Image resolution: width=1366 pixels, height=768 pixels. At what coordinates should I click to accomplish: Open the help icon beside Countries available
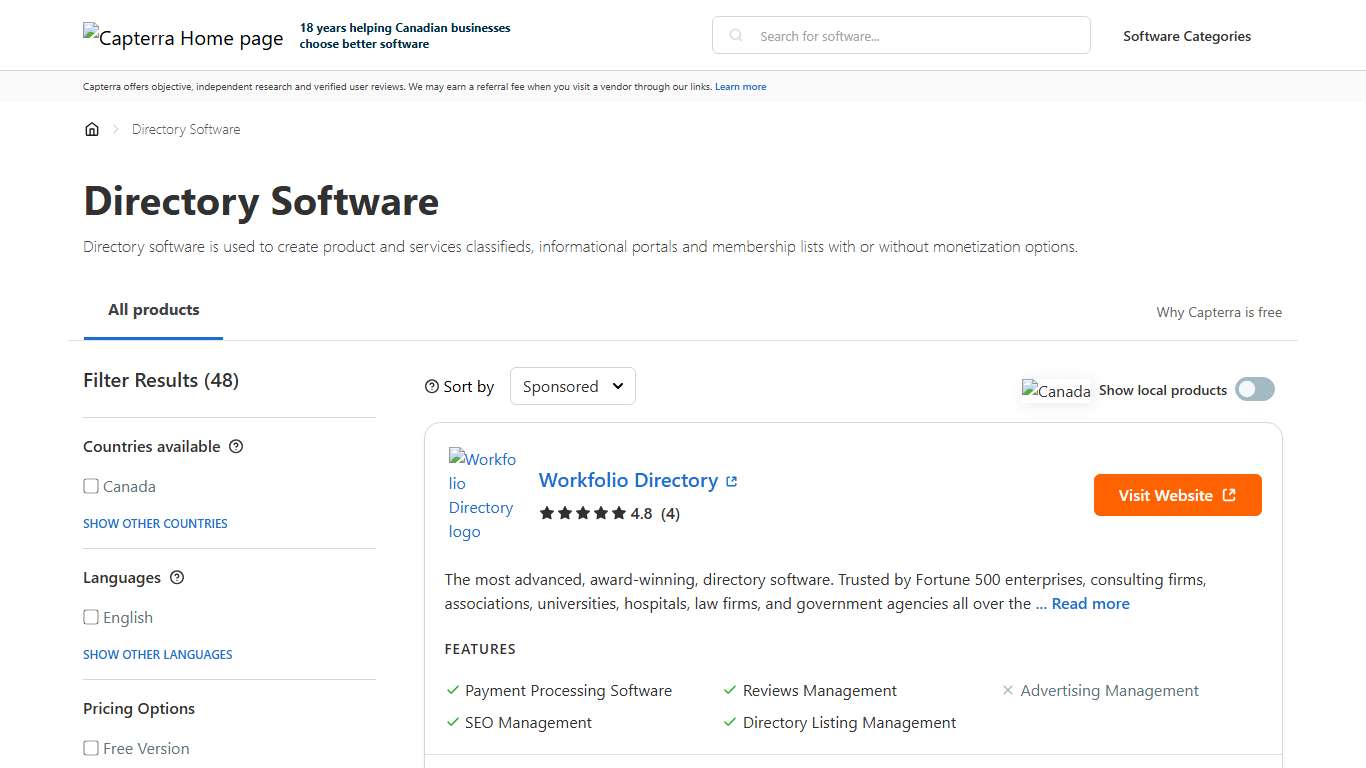235,446
